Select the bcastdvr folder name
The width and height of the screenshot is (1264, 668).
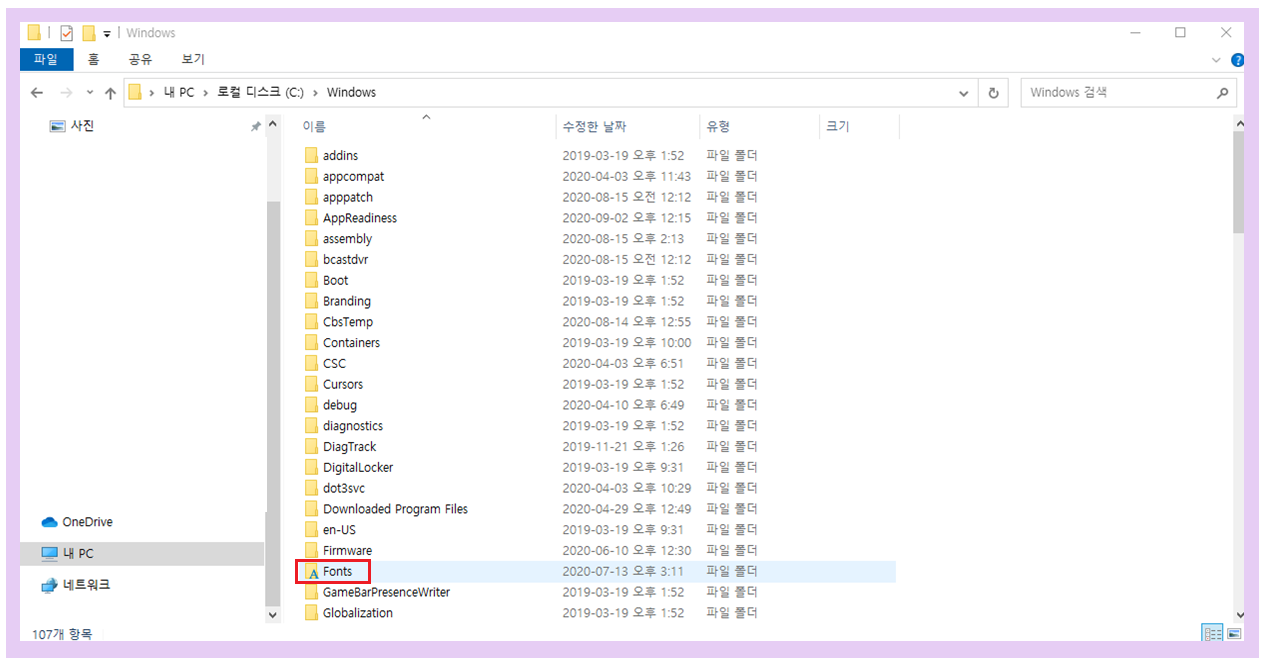tap(345, 260)
